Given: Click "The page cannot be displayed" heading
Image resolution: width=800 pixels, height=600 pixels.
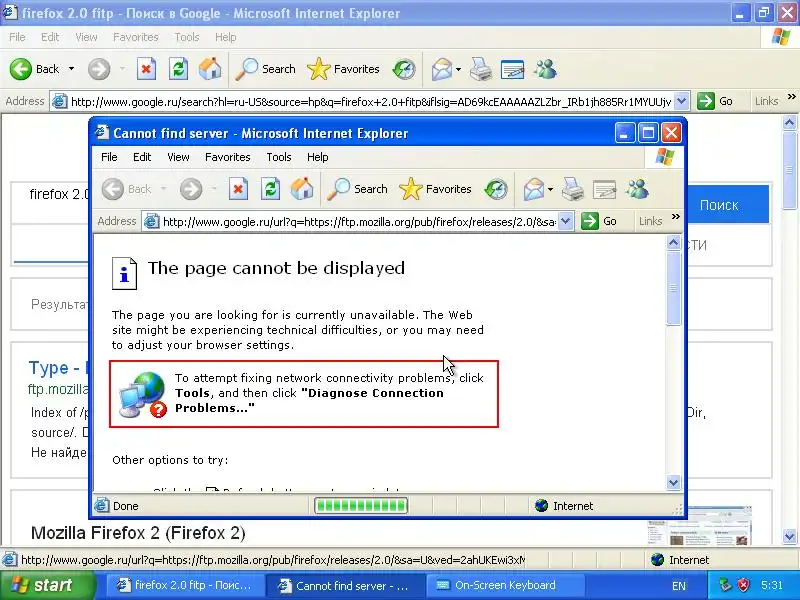Looking at the screenshot, I should tap(276, 268).
